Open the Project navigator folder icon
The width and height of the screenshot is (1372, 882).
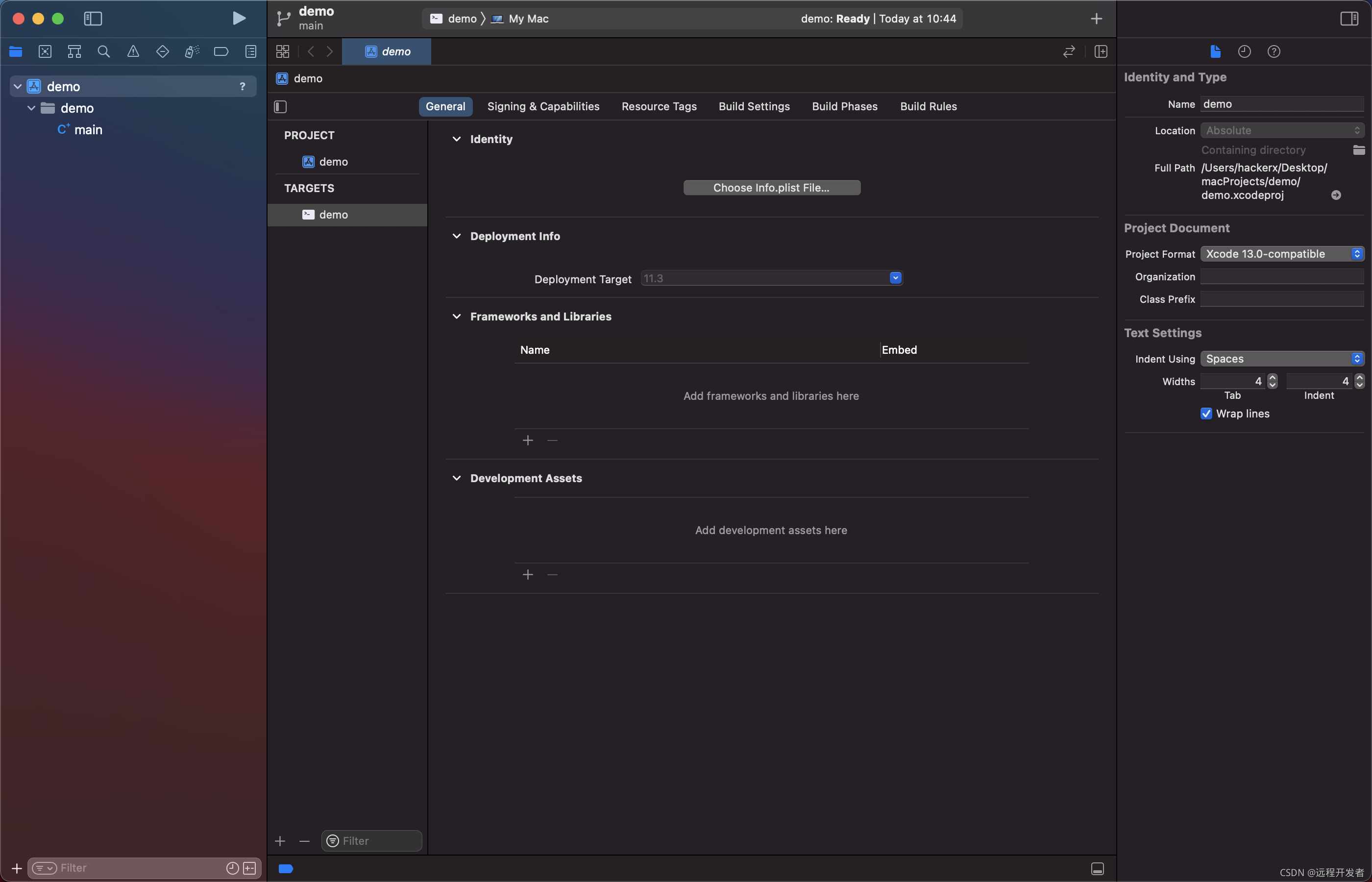click(16, 51)
